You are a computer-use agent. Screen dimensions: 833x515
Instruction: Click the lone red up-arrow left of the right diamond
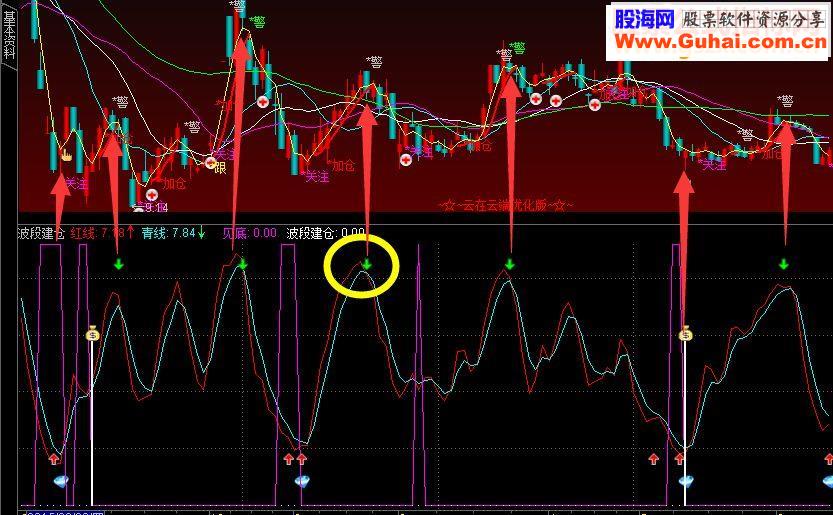[653, 459]
